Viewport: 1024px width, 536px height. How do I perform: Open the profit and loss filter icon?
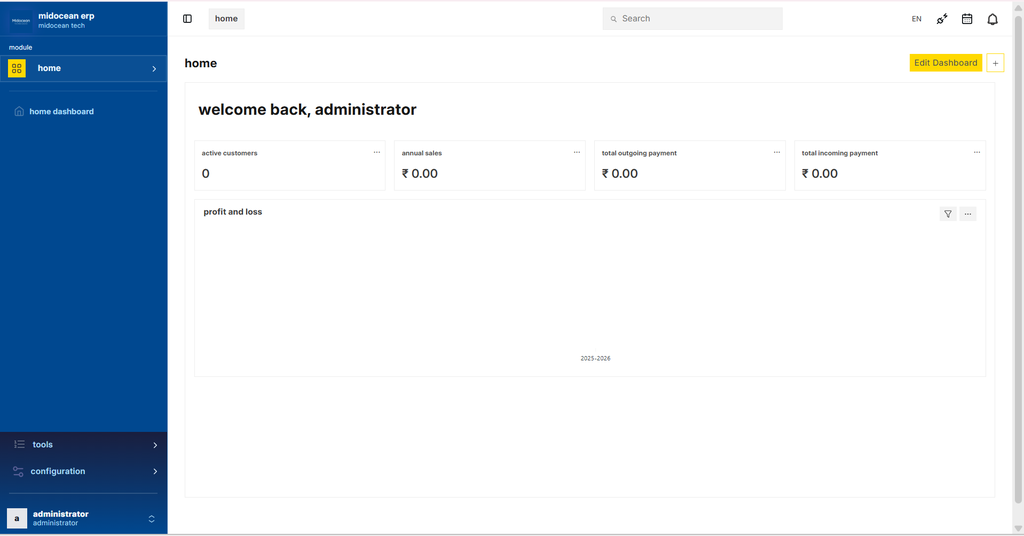(948, 214)
